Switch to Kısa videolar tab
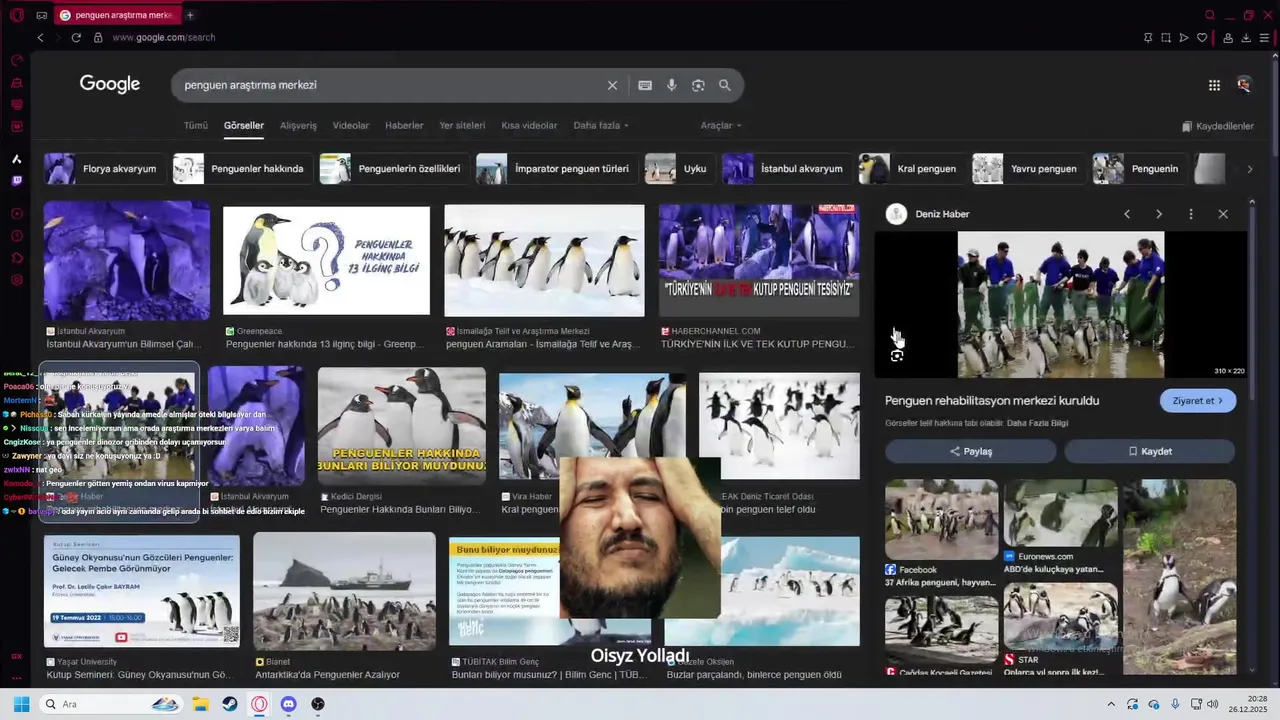 (529, 126)
